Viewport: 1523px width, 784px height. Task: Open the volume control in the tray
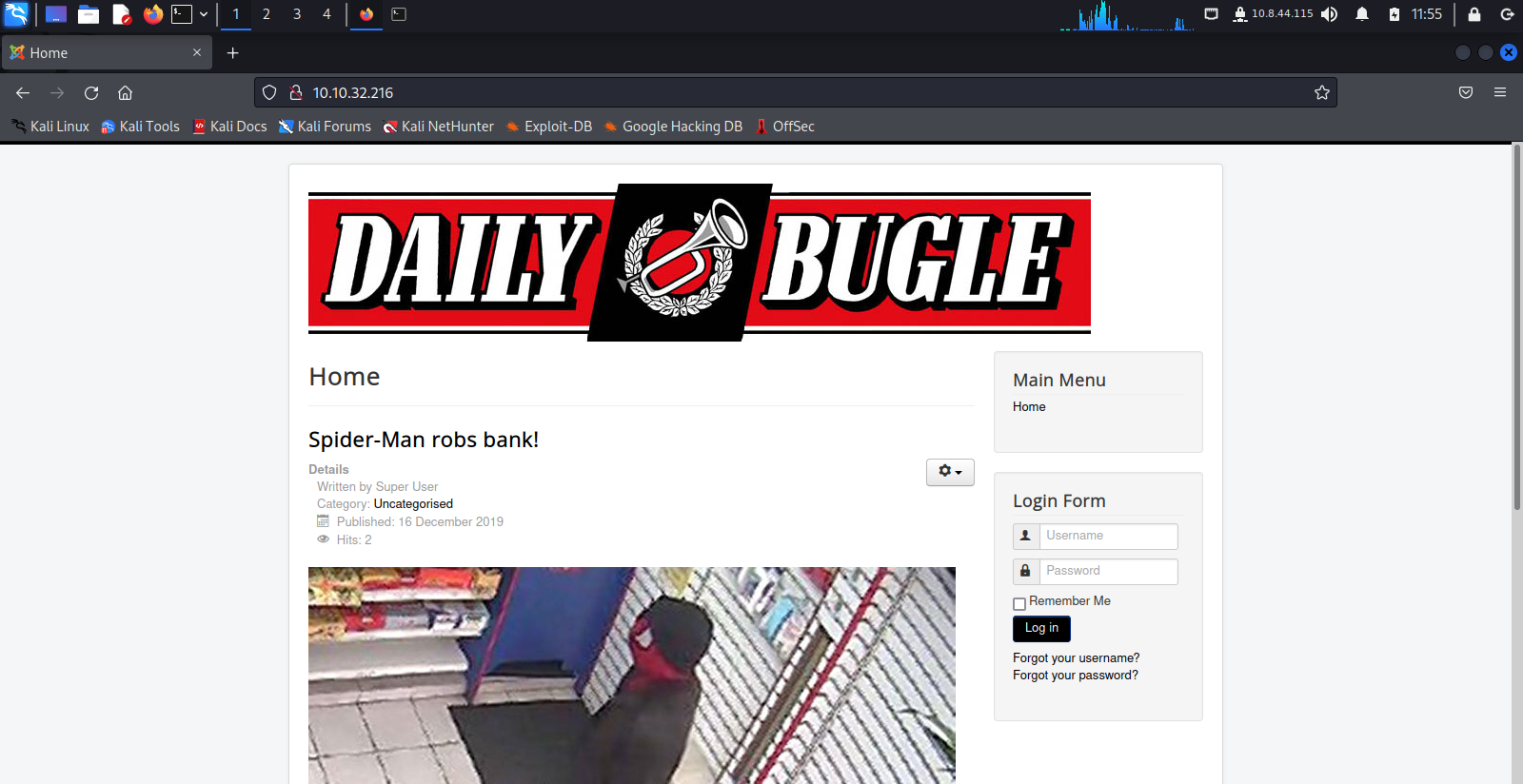[1330, 14]
